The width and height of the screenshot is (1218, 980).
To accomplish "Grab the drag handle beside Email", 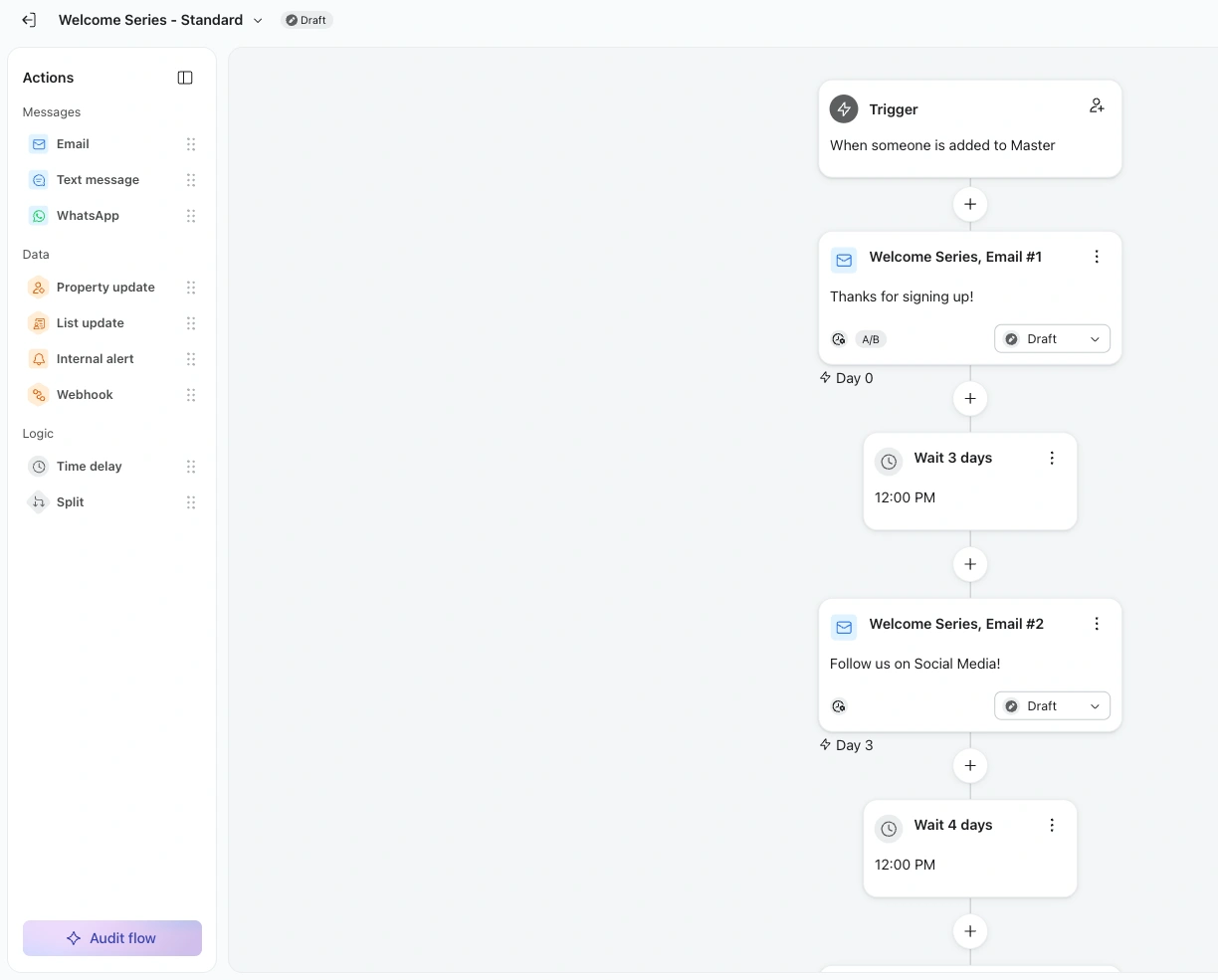I will tap(191, 144).
